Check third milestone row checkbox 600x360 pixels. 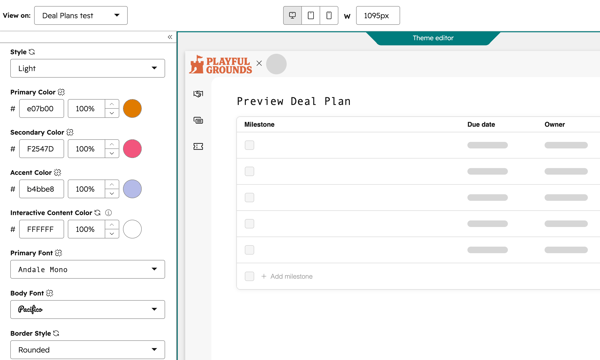tap(249, 197)
